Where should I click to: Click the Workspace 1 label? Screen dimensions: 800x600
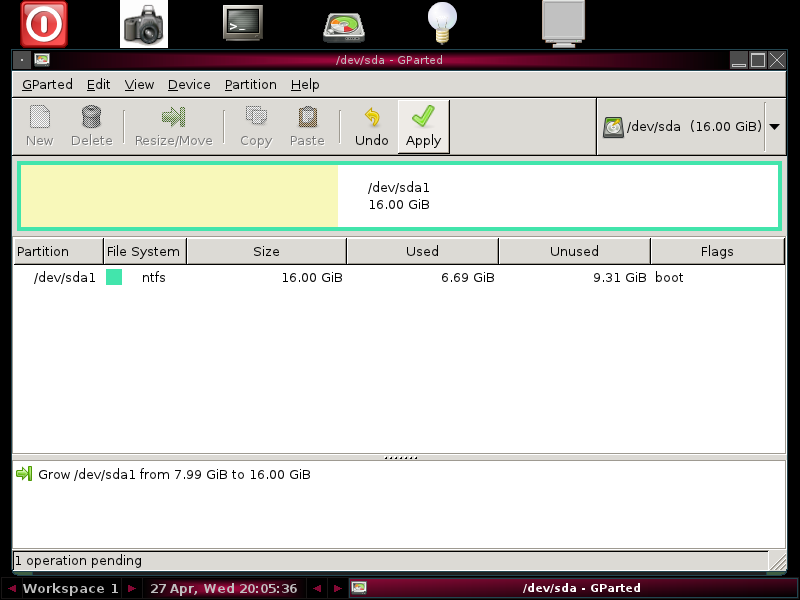[71, 588]
